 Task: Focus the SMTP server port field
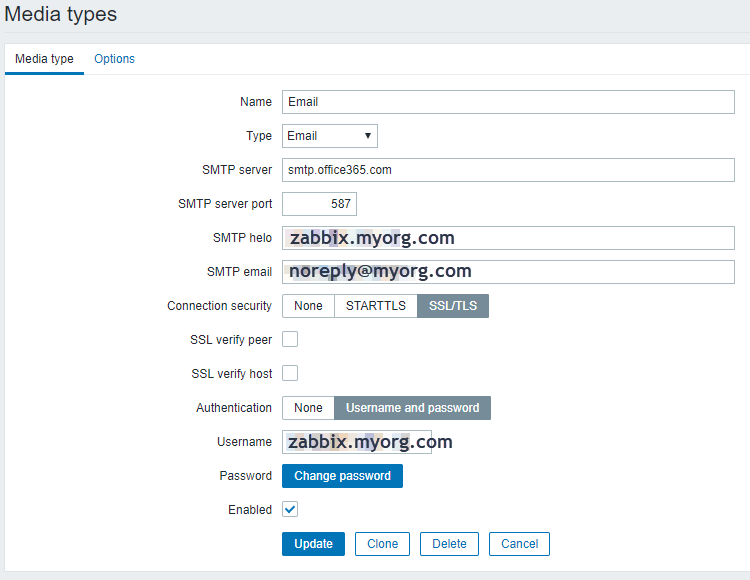tap(319, 204)
